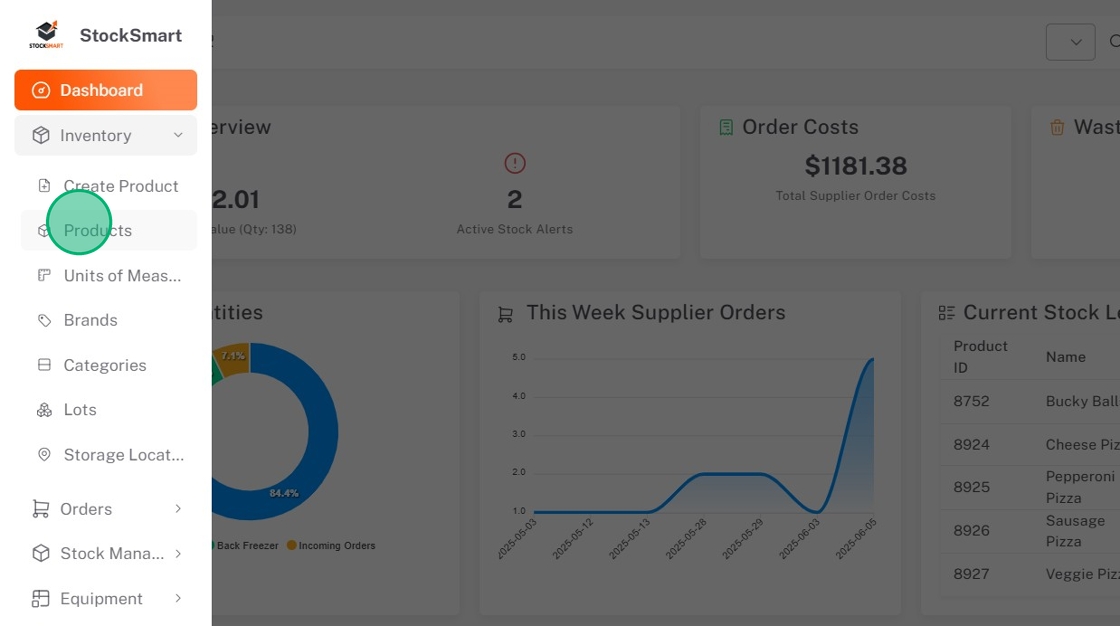Image resolution: width=1120 pixels, height=626 pixels.
Task: Collapse the Inventory section chevron
Action: pyautogui.click(x=178, y=135)
